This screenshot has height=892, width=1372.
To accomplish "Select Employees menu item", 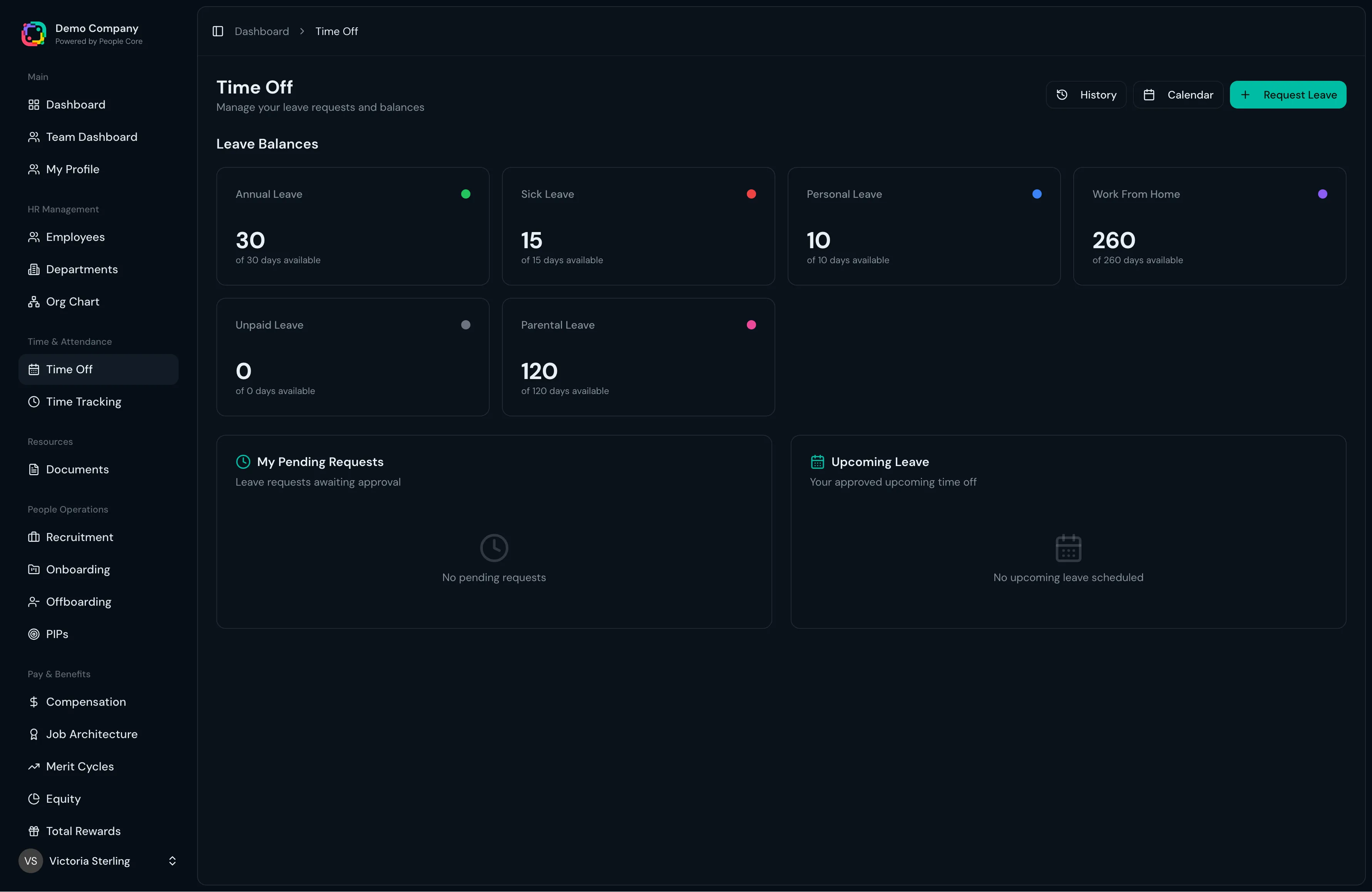I will (75, 237).
